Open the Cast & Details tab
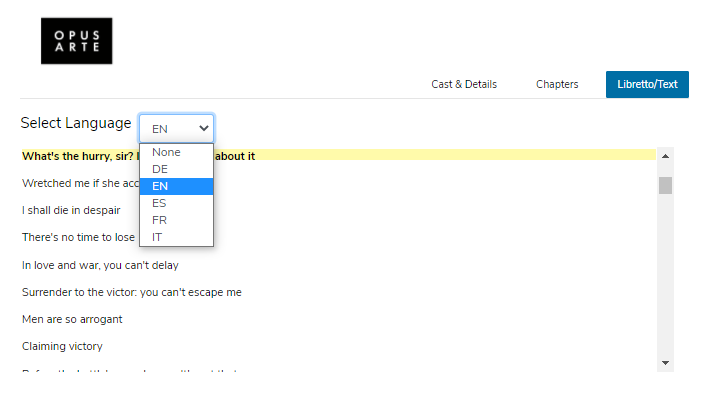The image size is (715, 402). [464, 85]
